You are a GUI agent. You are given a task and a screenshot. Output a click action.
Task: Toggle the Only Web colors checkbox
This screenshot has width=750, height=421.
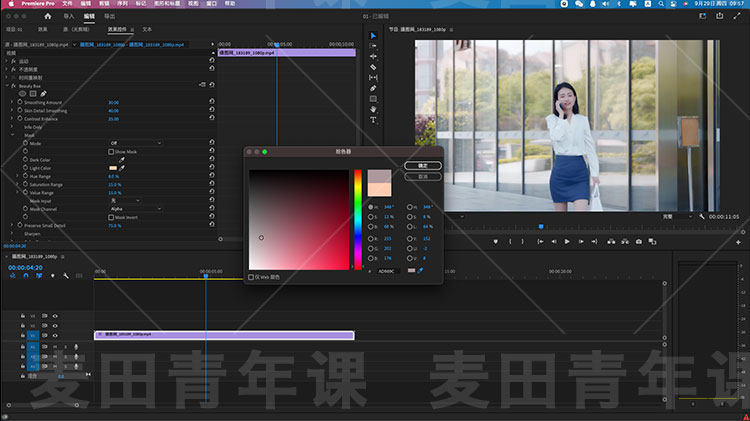tap(251, 277)
